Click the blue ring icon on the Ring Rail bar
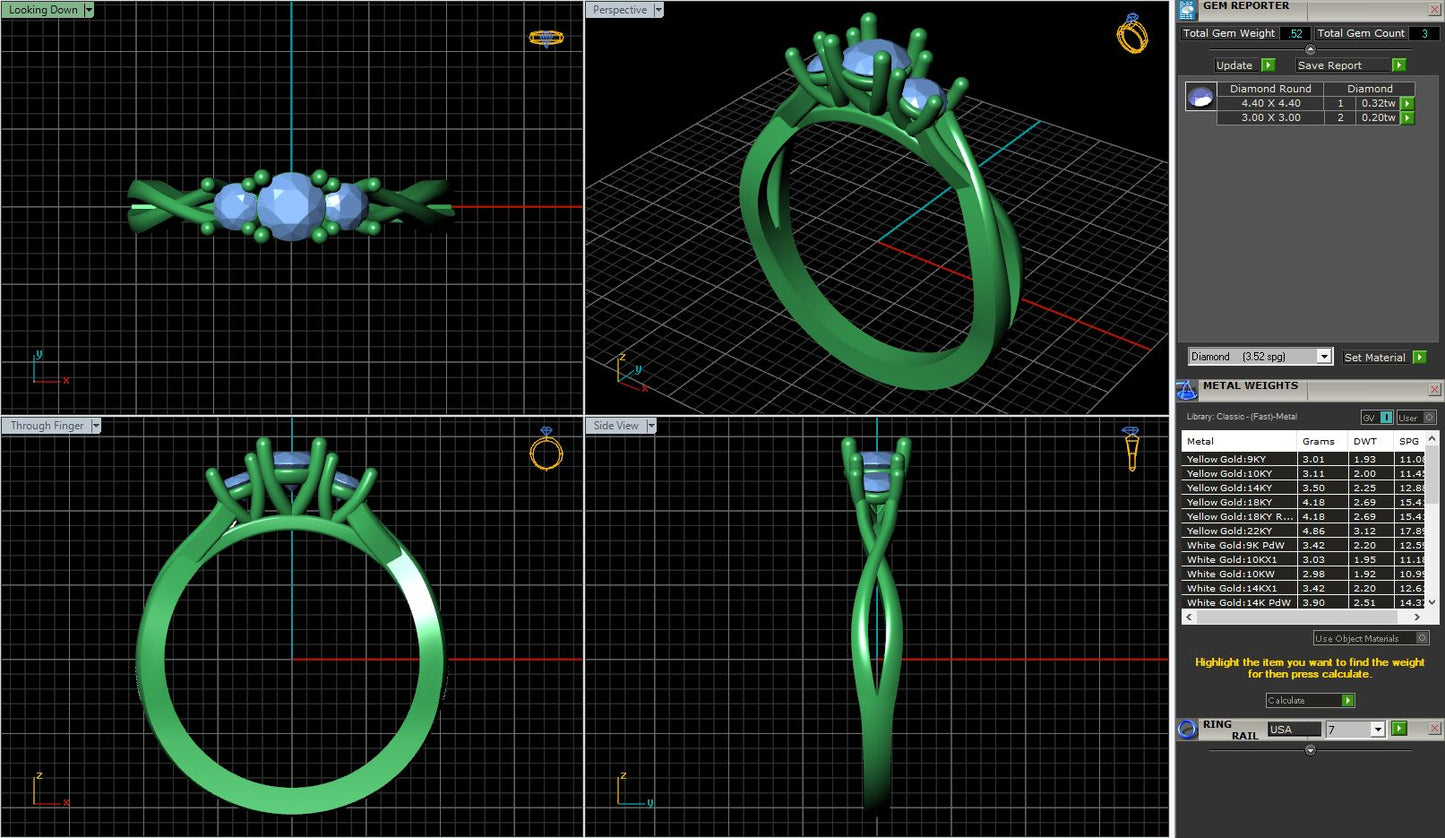This screenshot has height=838, width=1445. pyautogui.click(x=1188, y=729)
